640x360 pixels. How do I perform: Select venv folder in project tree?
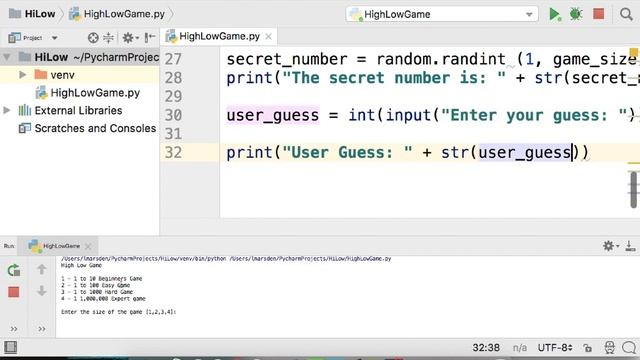[54, 75]
